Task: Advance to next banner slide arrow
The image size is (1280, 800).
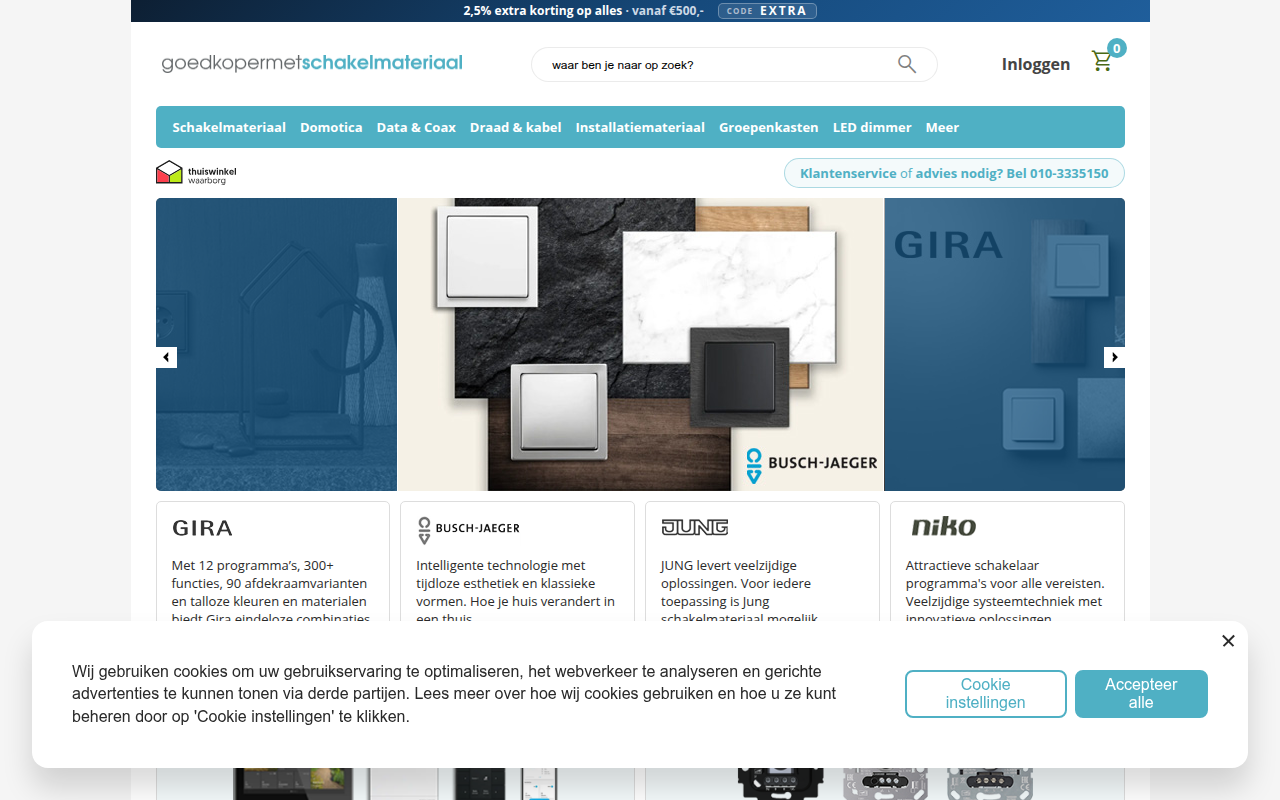Action: click(x=1114, y=357)
